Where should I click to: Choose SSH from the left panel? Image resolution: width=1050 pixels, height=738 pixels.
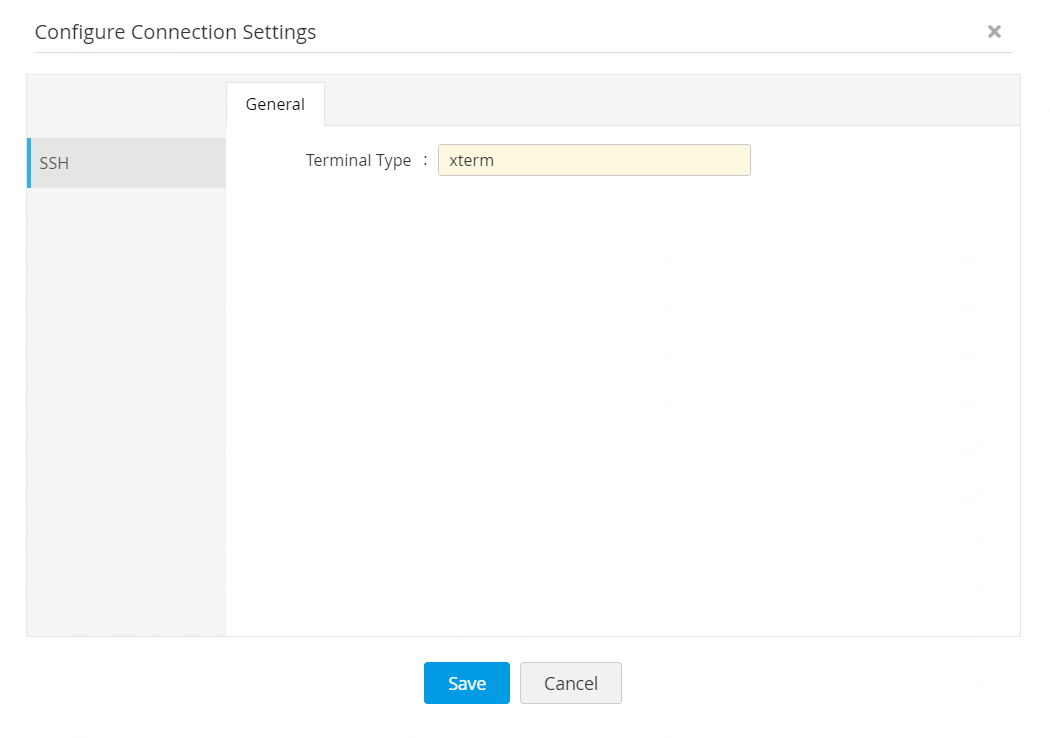click(x=127, y=163)
